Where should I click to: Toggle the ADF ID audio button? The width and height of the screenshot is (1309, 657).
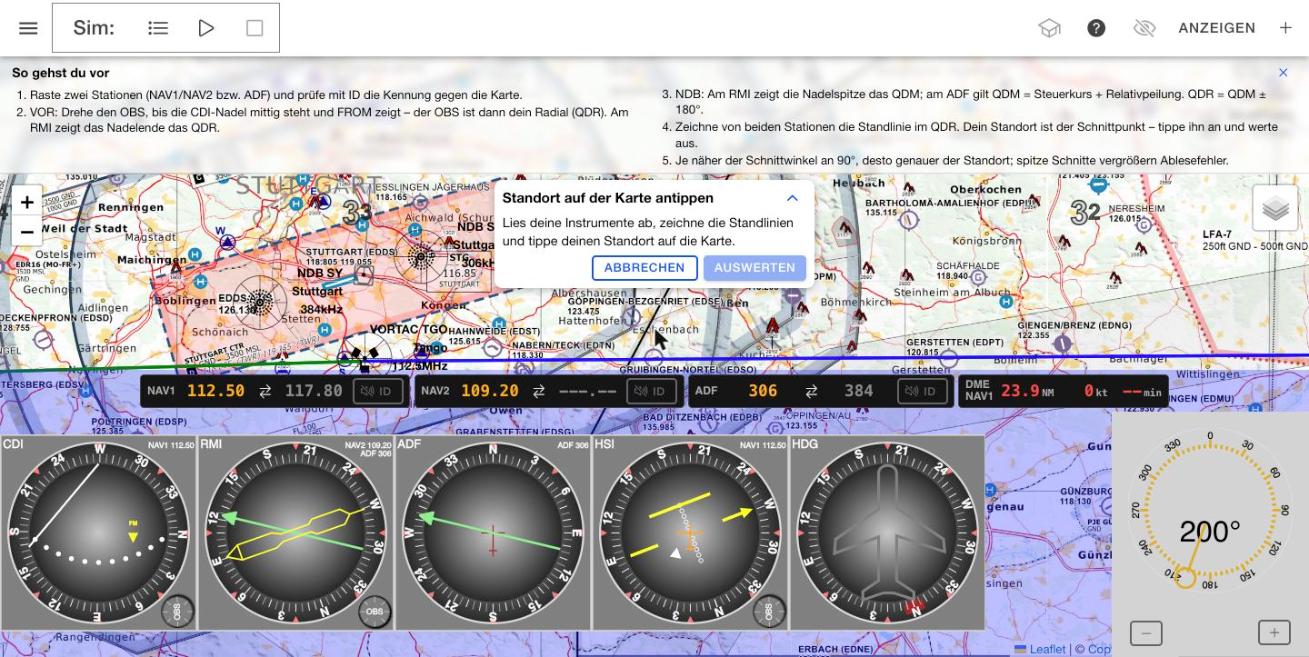point(922,391)
